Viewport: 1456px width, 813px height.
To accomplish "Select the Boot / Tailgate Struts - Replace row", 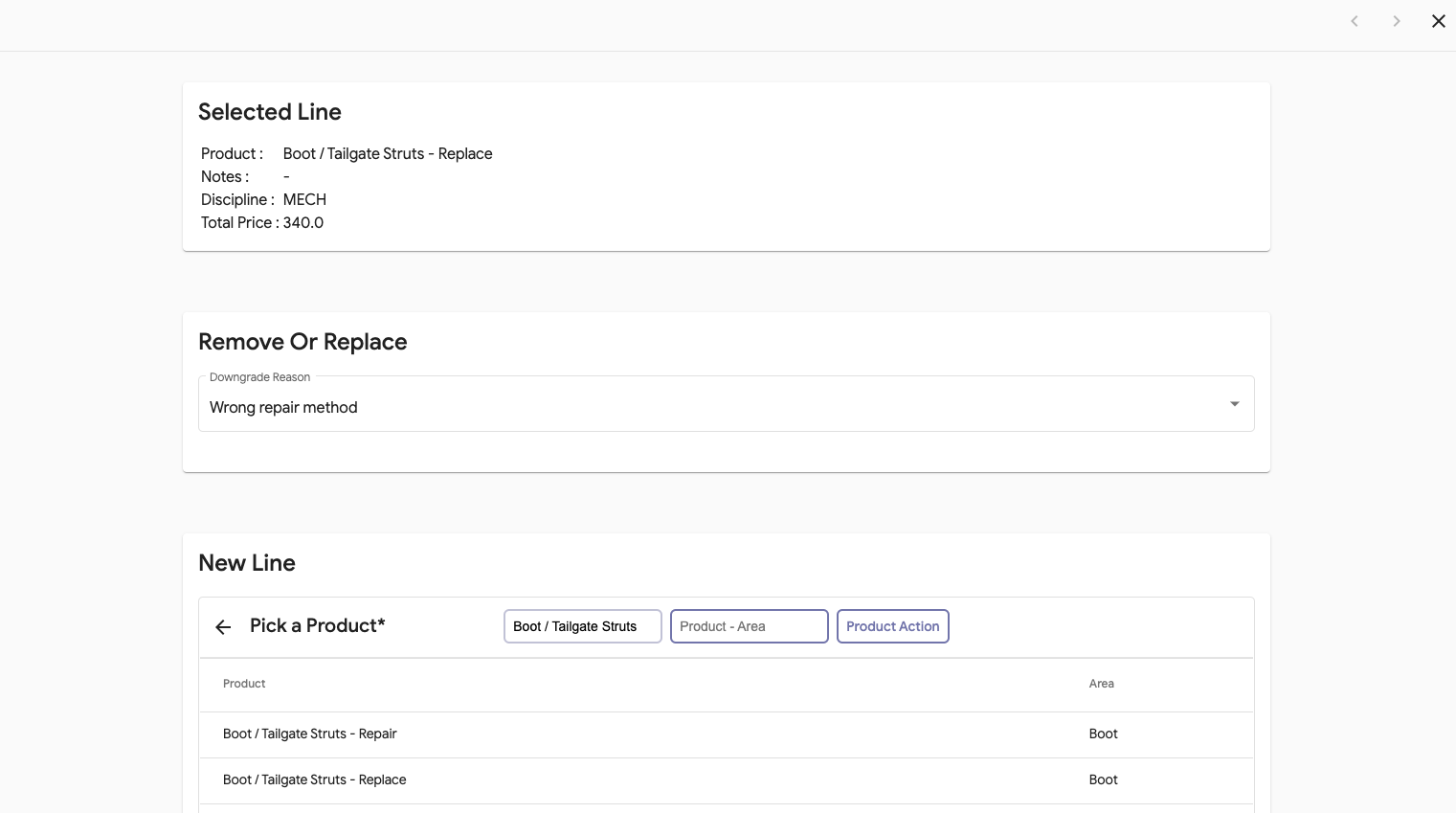I will pyautogui.click(x=726, y=780).
